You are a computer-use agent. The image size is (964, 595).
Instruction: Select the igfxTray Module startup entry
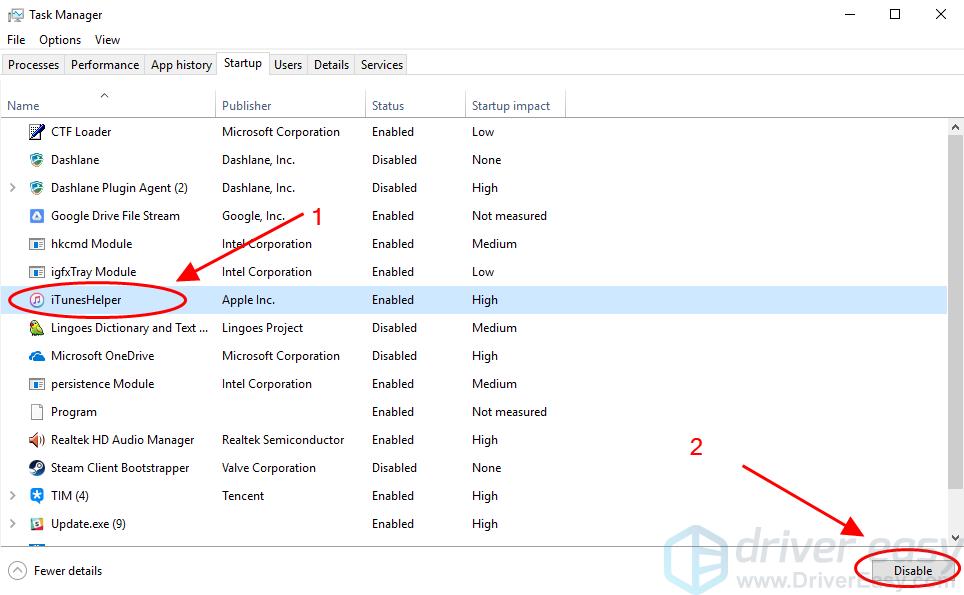pos(98,271)
